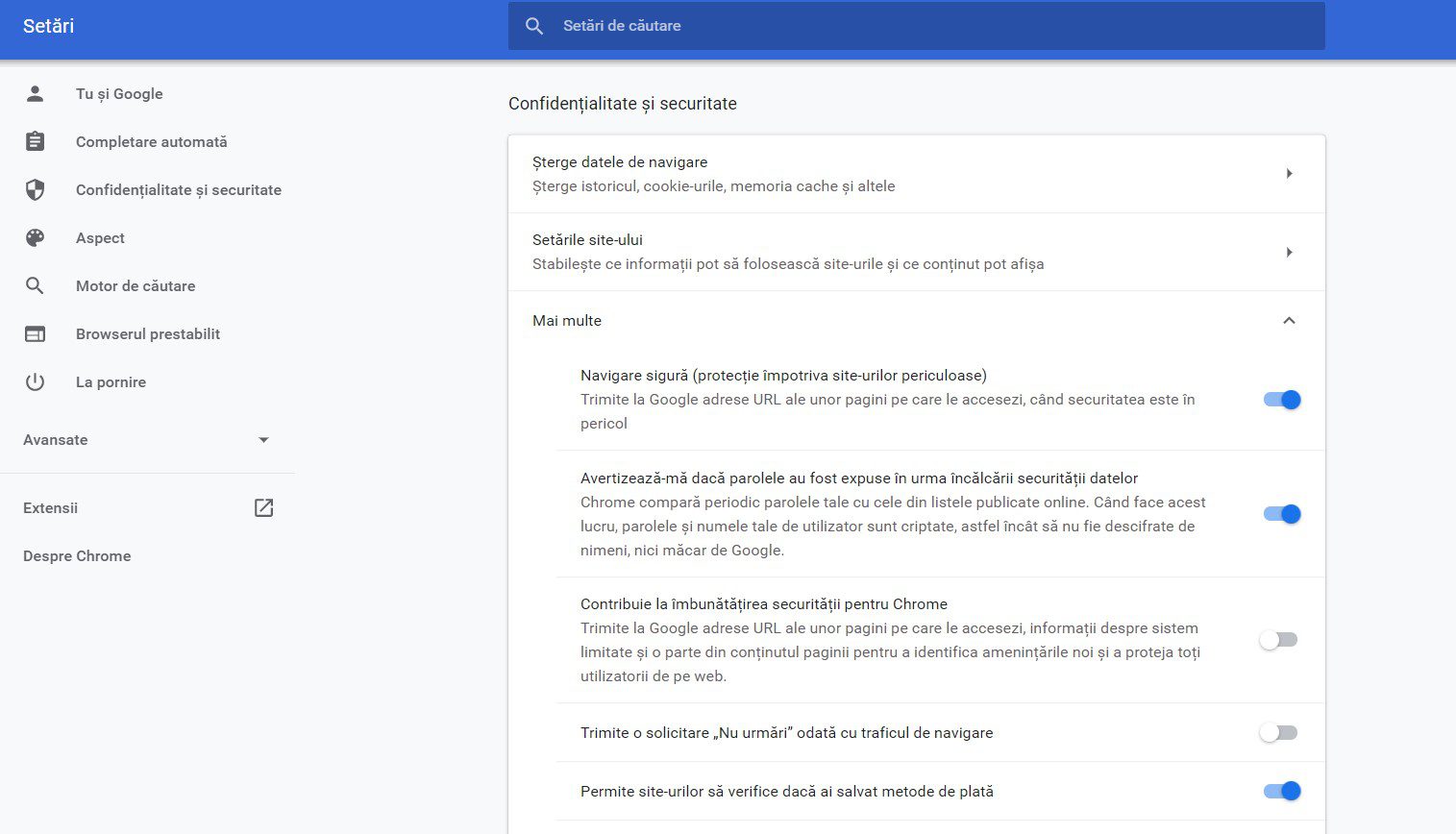The image size is (1456, 834).
Task: Click the Navigare sigură option title
Action: [783, 376]
